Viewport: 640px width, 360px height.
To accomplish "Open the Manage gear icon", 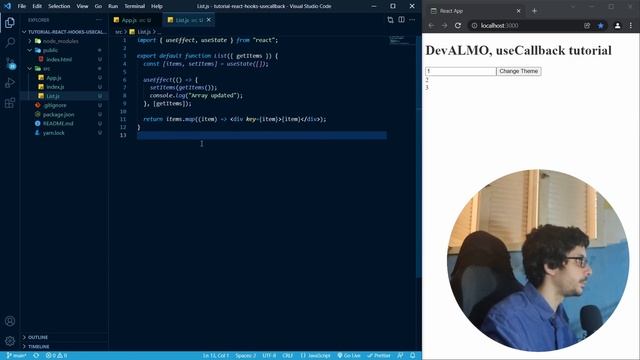I will click(x=10, y=340).
